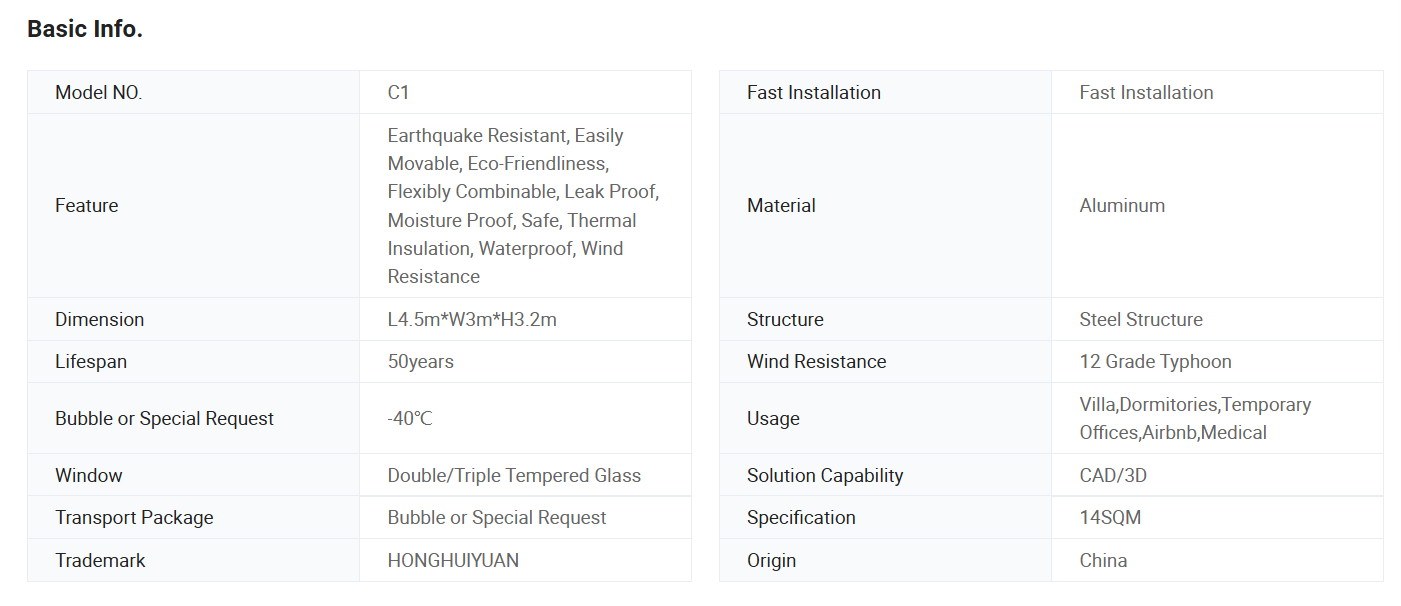Select the 12 Grade Typhoon value
Screen dimensions: 1401x606
click(x=1155, y=361)
